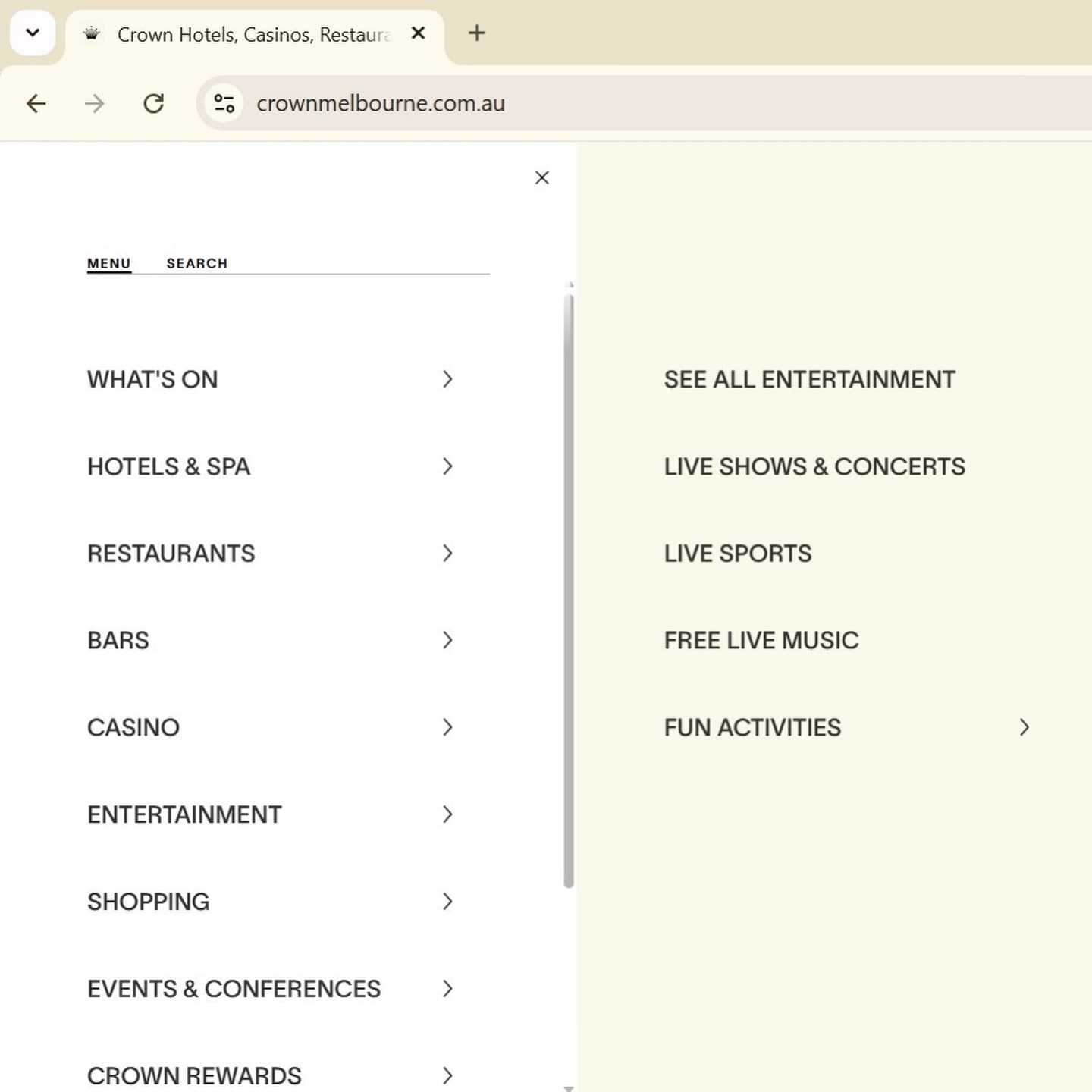Open site information icon in address bar

[x=224, y=103]
